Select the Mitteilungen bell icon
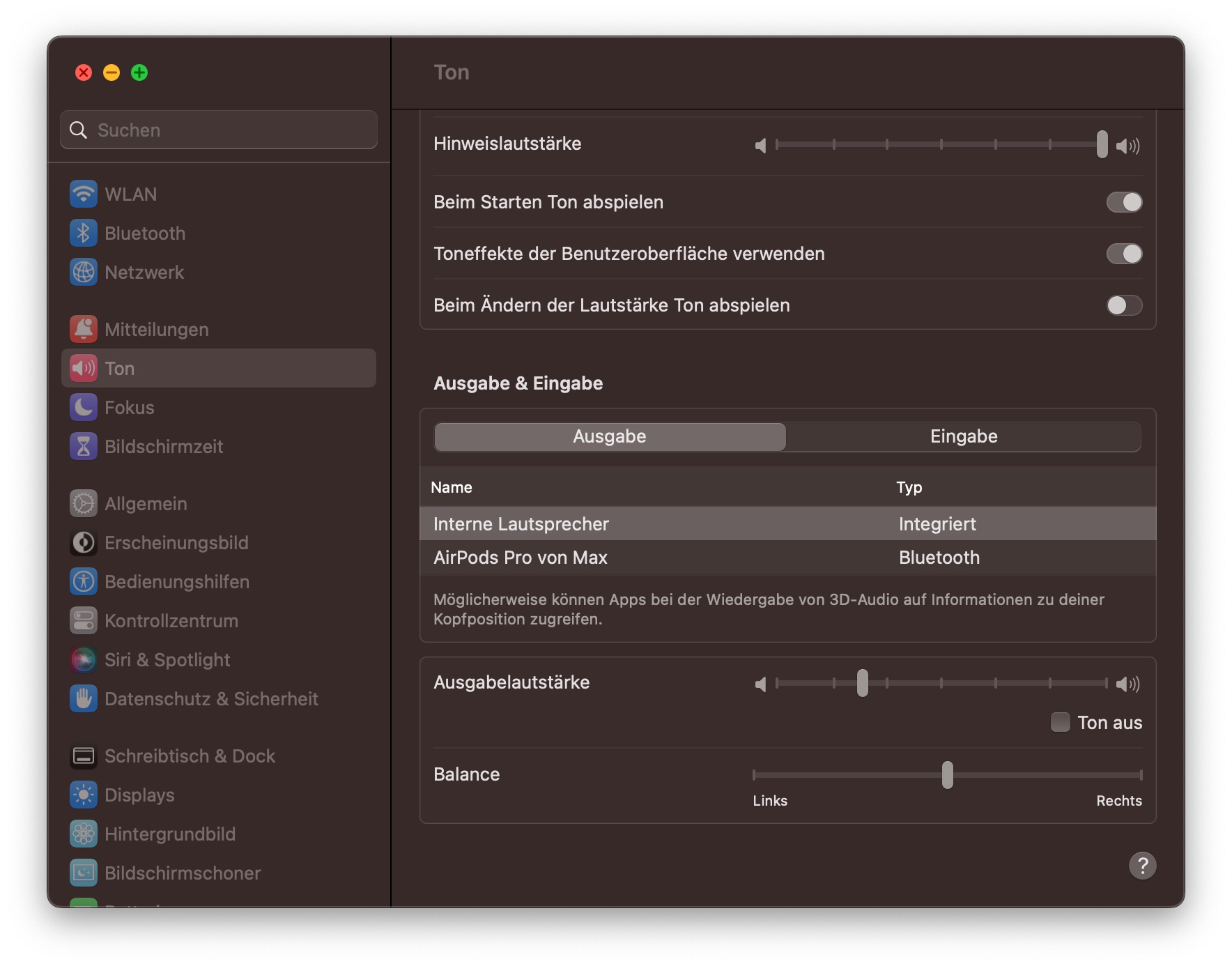 84,330
